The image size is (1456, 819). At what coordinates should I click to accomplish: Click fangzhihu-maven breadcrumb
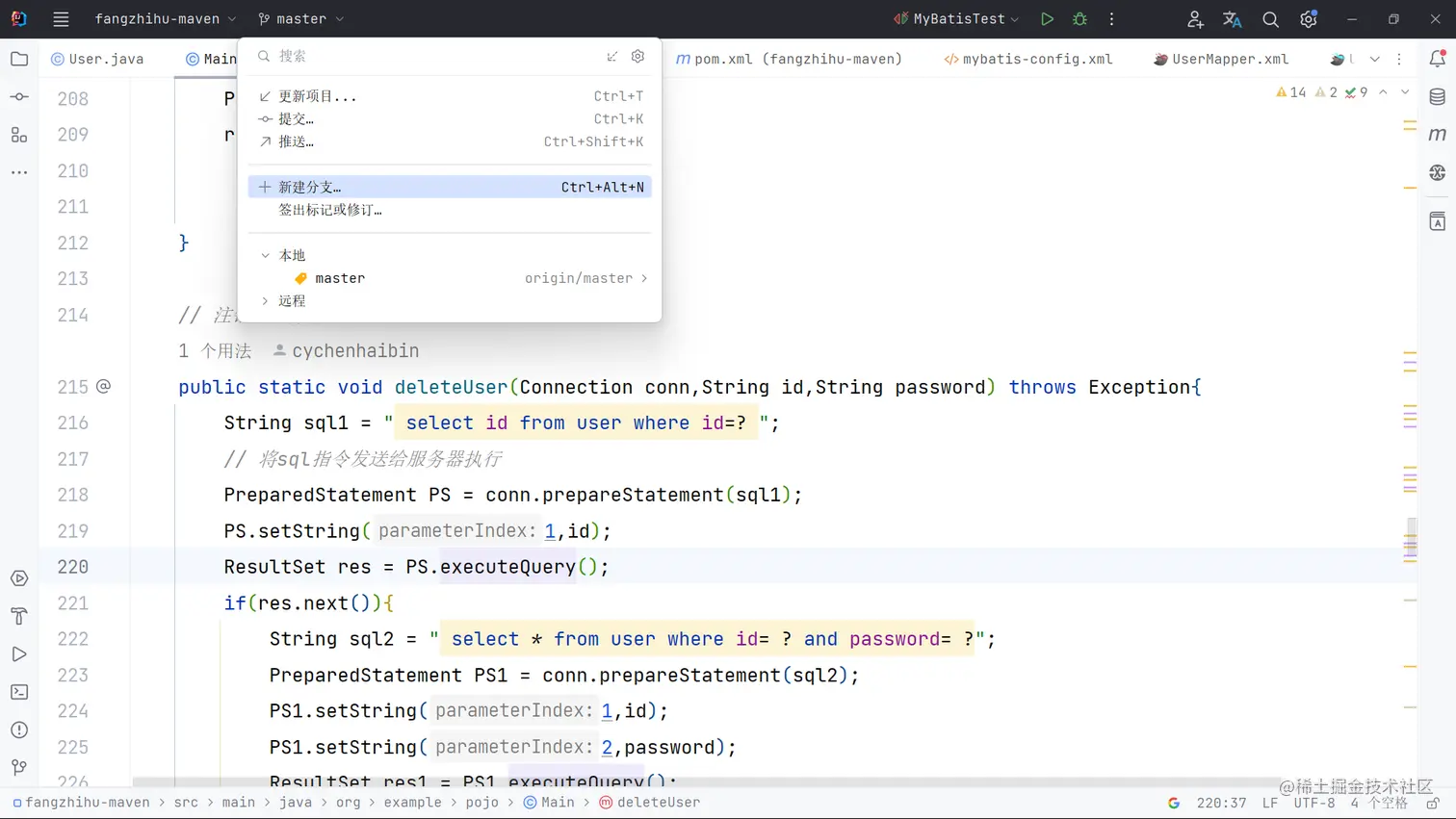[82, 803]
